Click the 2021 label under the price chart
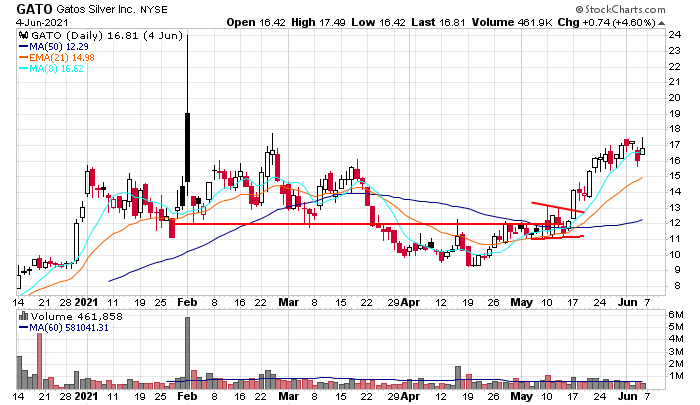This screenshot has height=405, width=700. coord(86,302)
